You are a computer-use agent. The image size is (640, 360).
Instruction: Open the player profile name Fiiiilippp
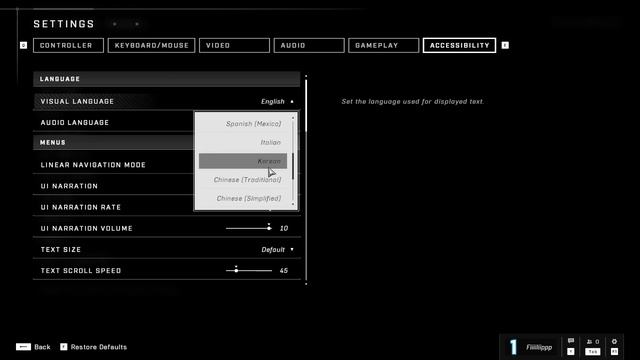[539, 347]
